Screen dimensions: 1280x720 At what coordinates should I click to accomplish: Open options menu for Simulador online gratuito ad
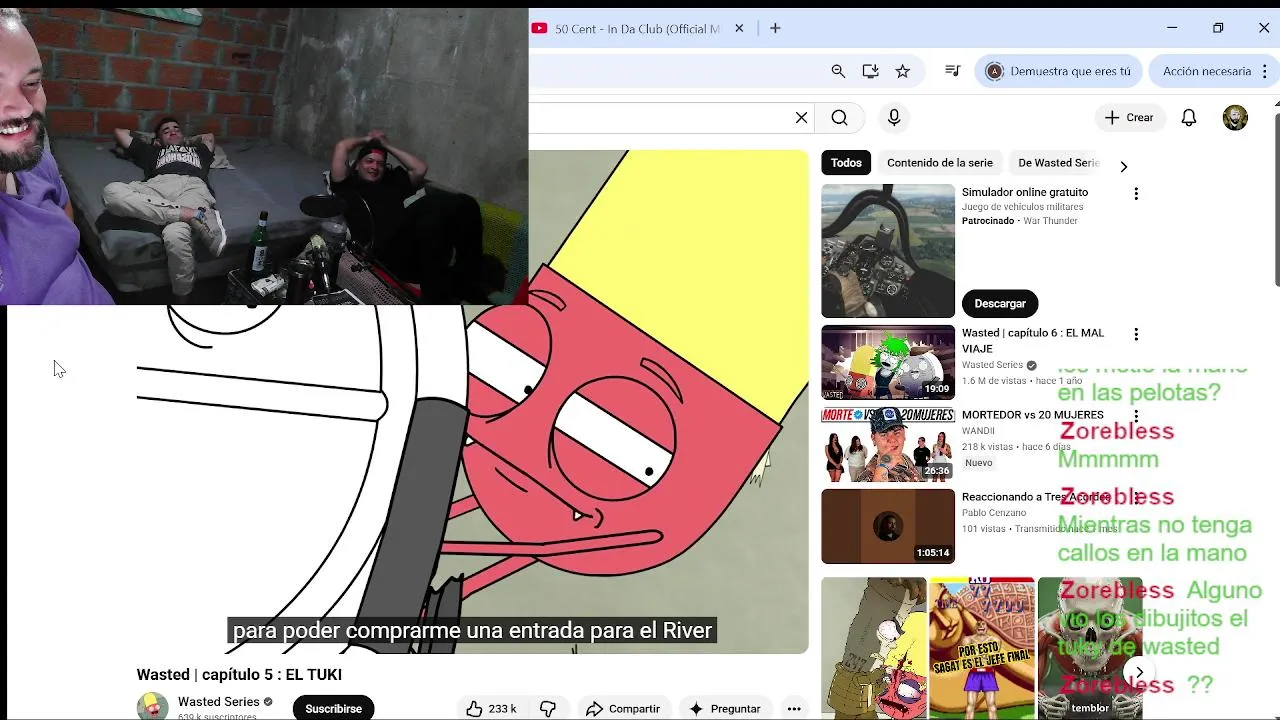coord(1136,194)
